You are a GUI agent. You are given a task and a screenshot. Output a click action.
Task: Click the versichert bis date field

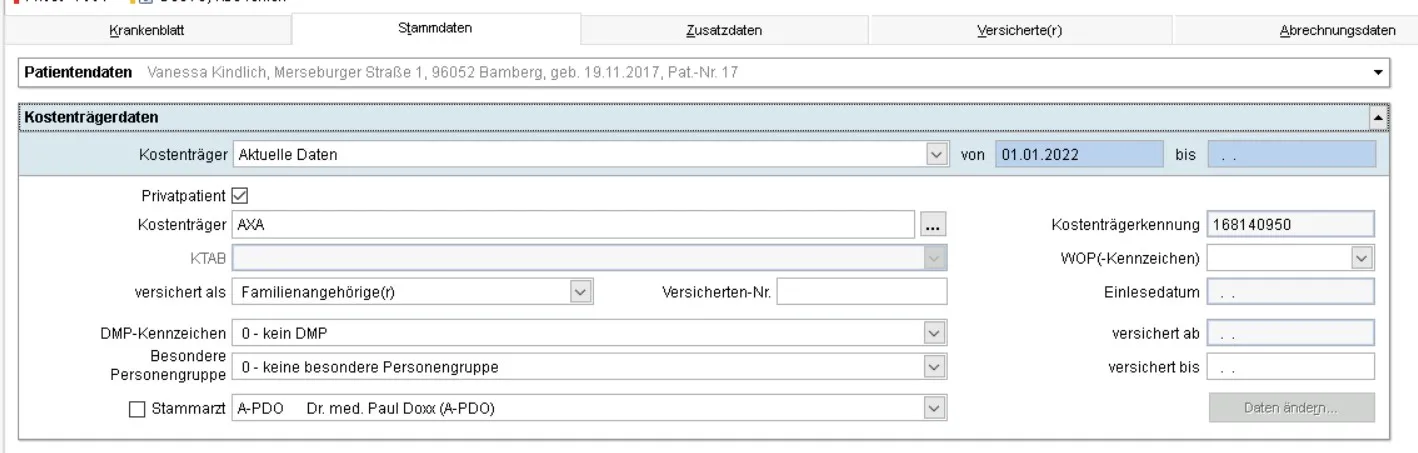pos(1290,367)
